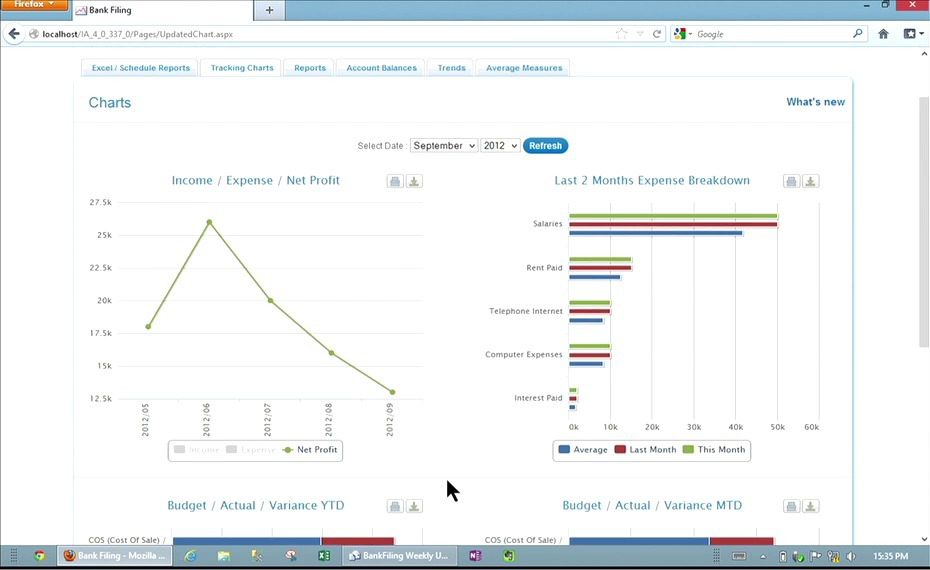The image size is (930, 570).
Task: Toggle the Net Profit series in legend
Action: 310,450
